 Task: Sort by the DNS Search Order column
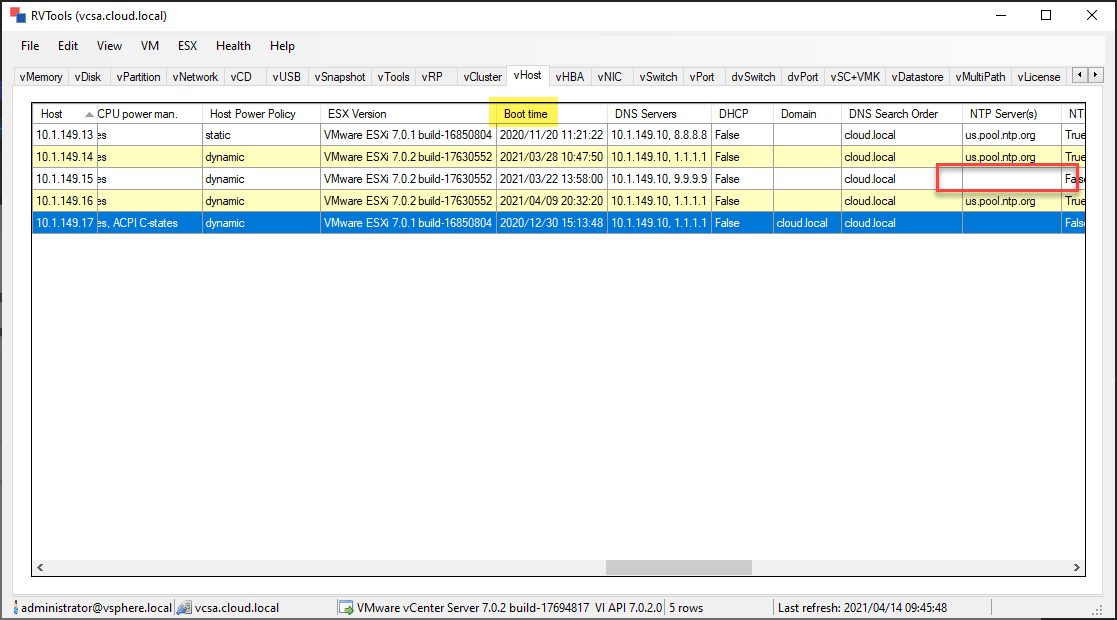[901, 114]
